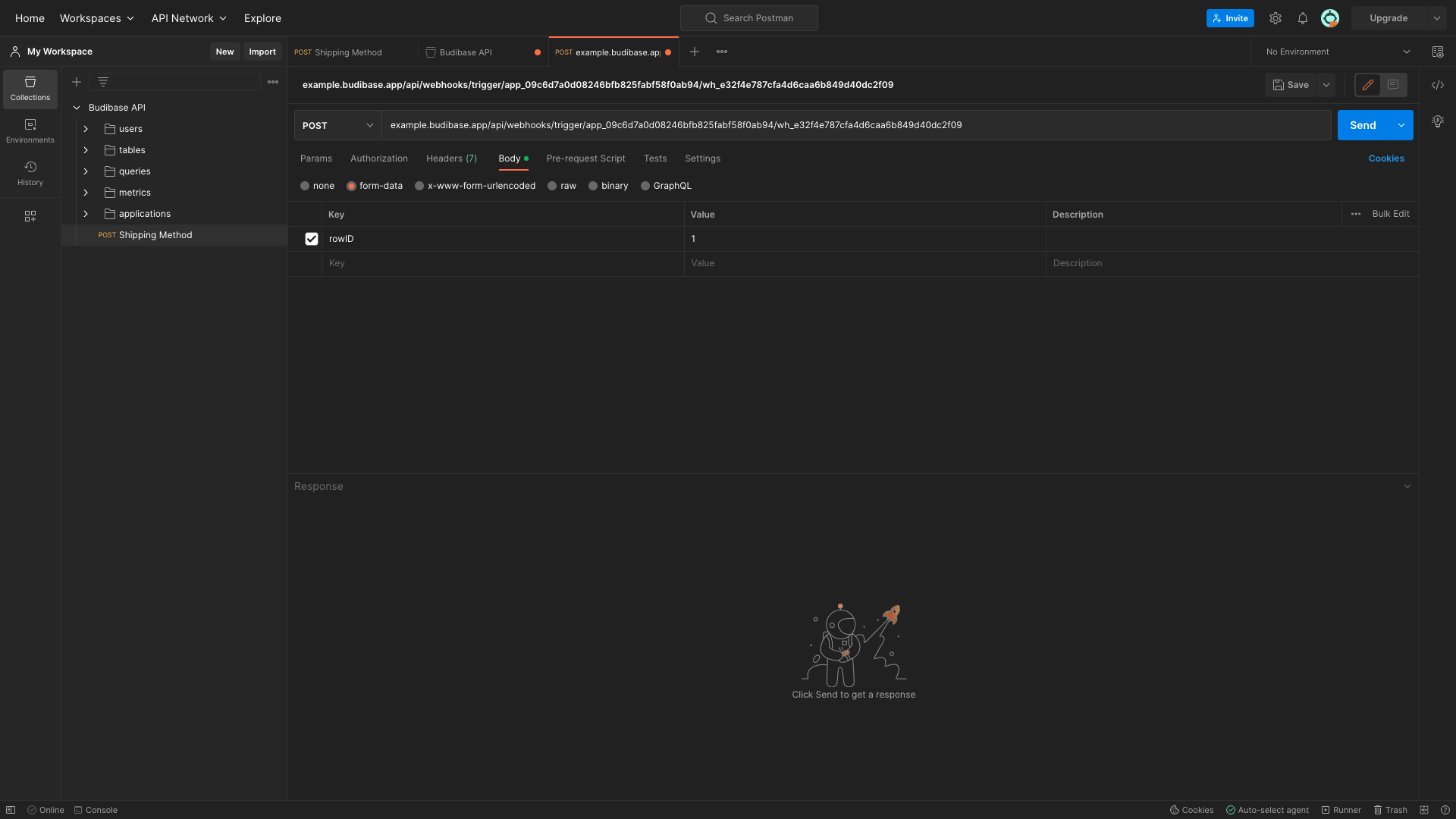Open the No Environment dropdown

coord(1338,52)
